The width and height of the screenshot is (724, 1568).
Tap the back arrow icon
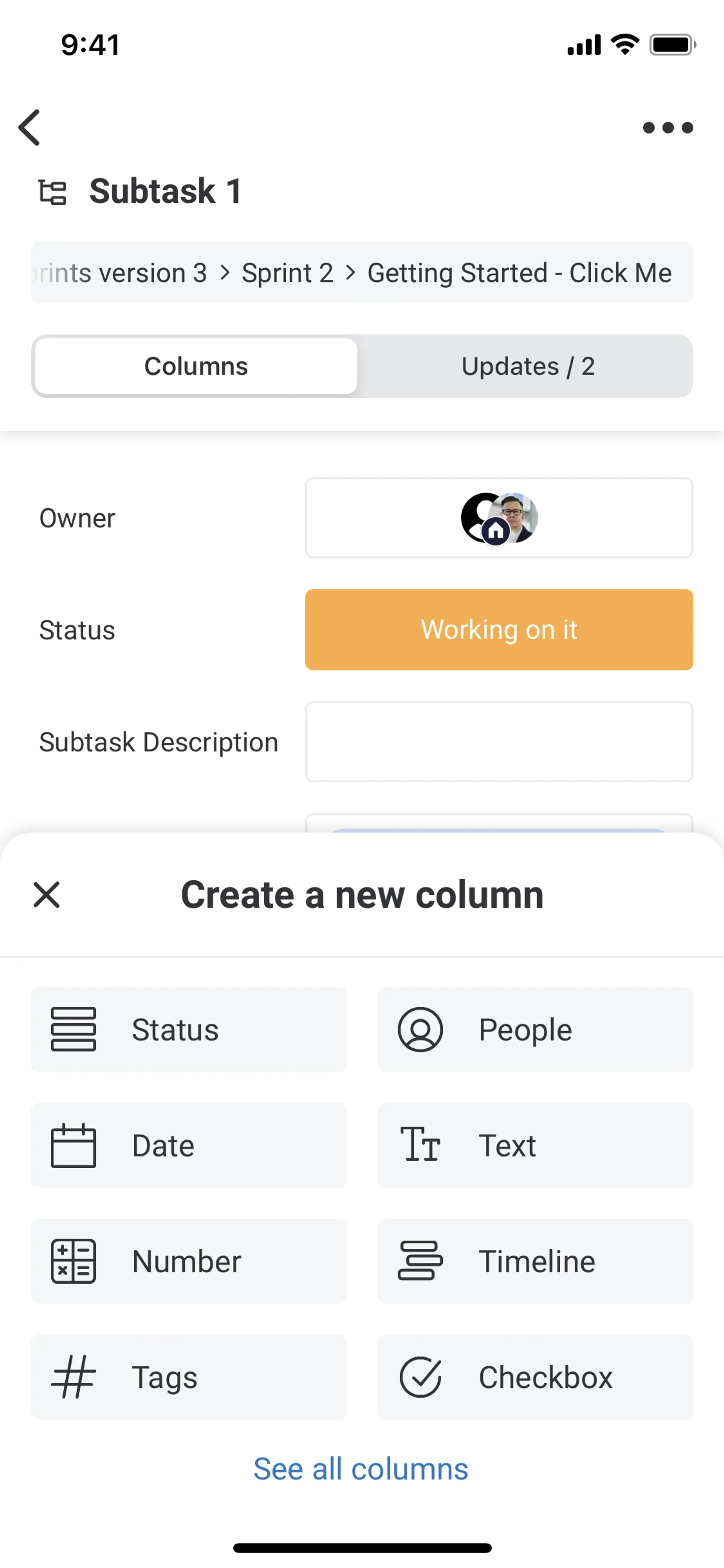tap(29, 128)
